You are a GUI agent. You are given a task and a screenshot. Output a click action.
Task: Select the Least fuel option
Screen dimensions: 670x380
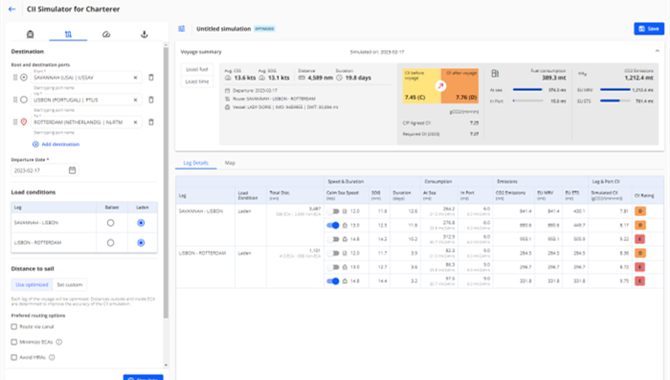coord(197,69)
